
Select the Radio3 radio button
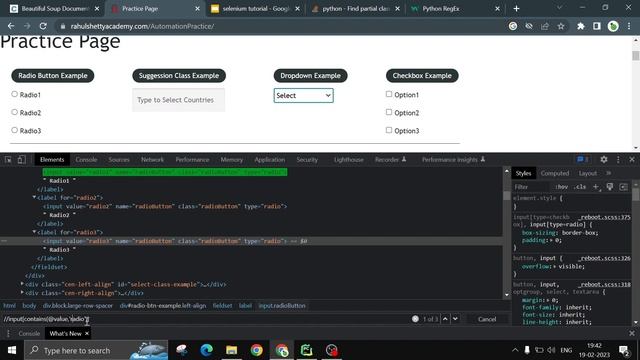(15, 130)
